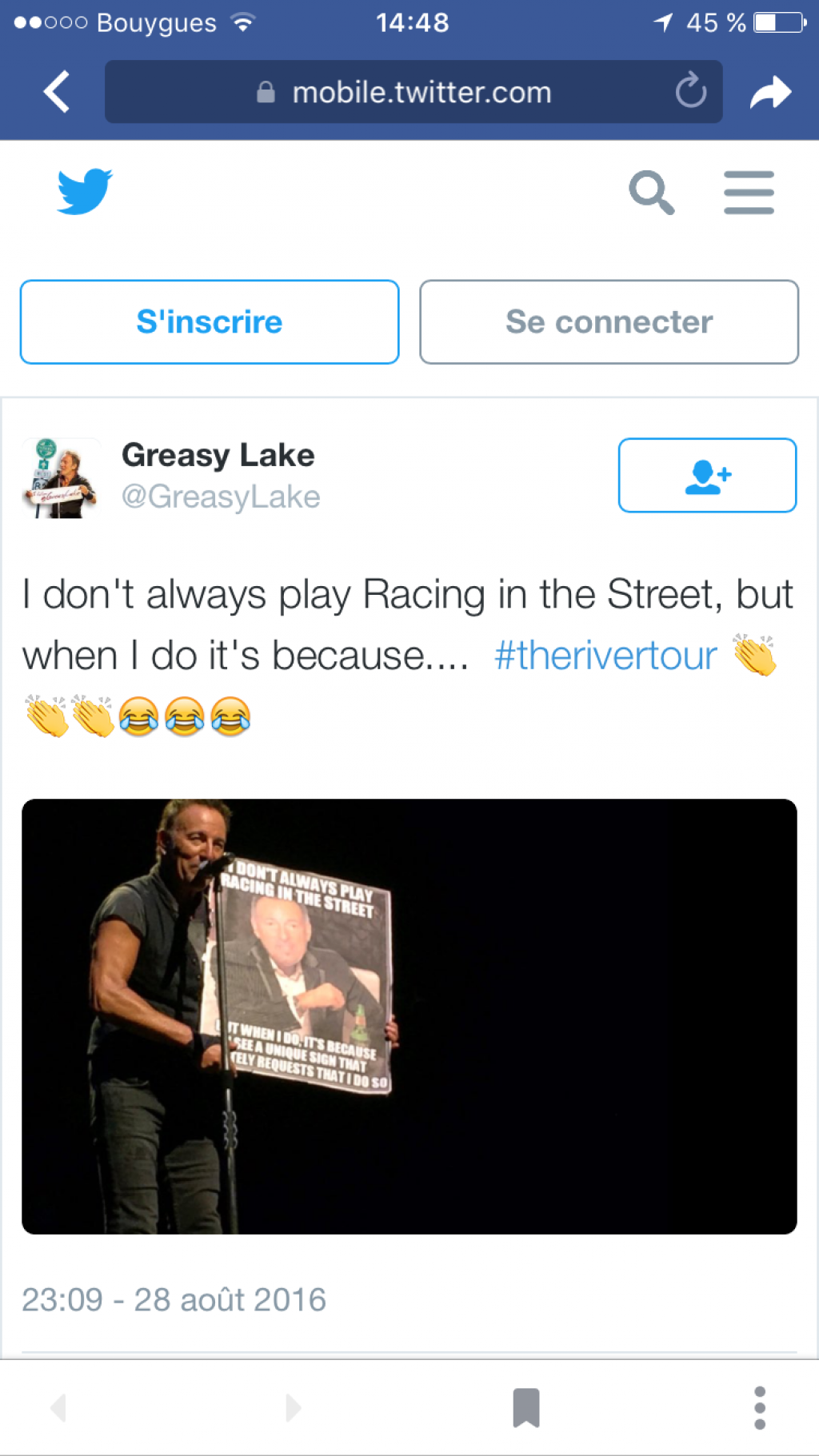Follow Greasy Lake with add-user button
Viewport: 819px width, 1456px height.
(707, 475)
